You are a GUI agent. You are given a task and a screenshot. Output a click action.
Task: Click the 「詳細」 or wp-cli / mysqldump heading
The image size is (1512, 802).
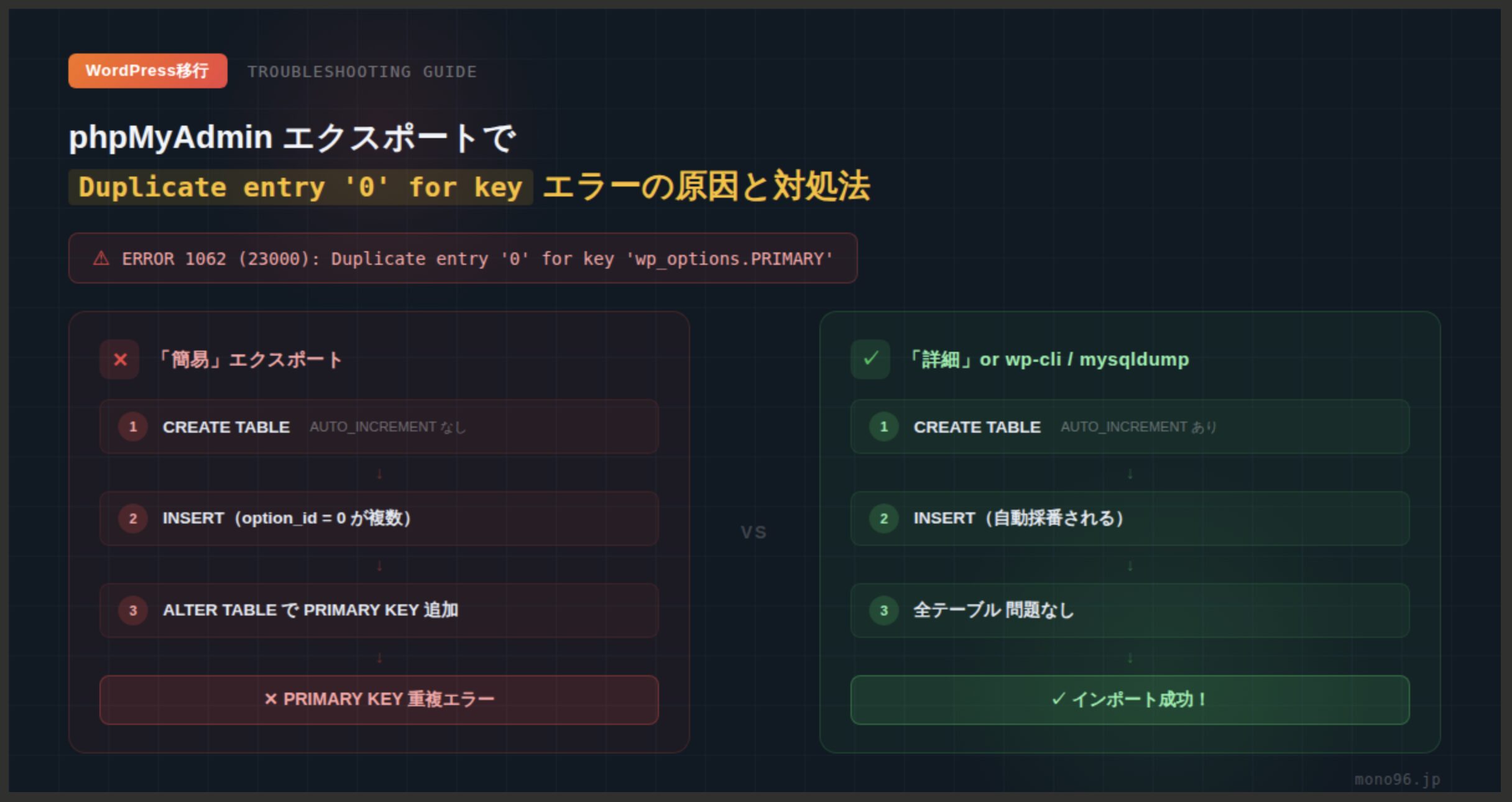point(1048,359)
